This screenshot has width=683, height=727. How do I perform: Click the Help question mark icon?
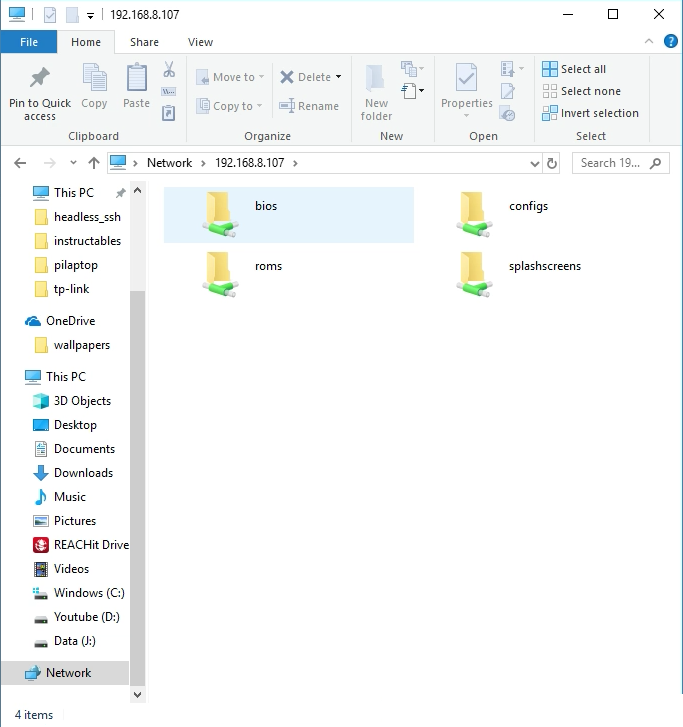click(670, 42)
